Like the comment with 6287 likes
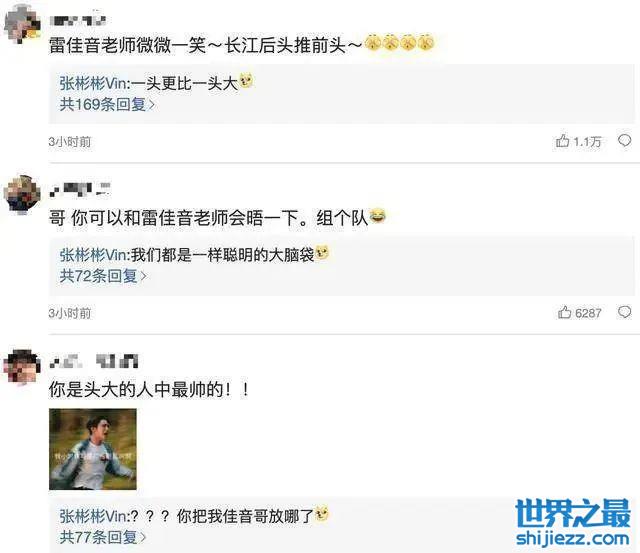This screenshot has height=553, width=640. [x=579, y=313]
